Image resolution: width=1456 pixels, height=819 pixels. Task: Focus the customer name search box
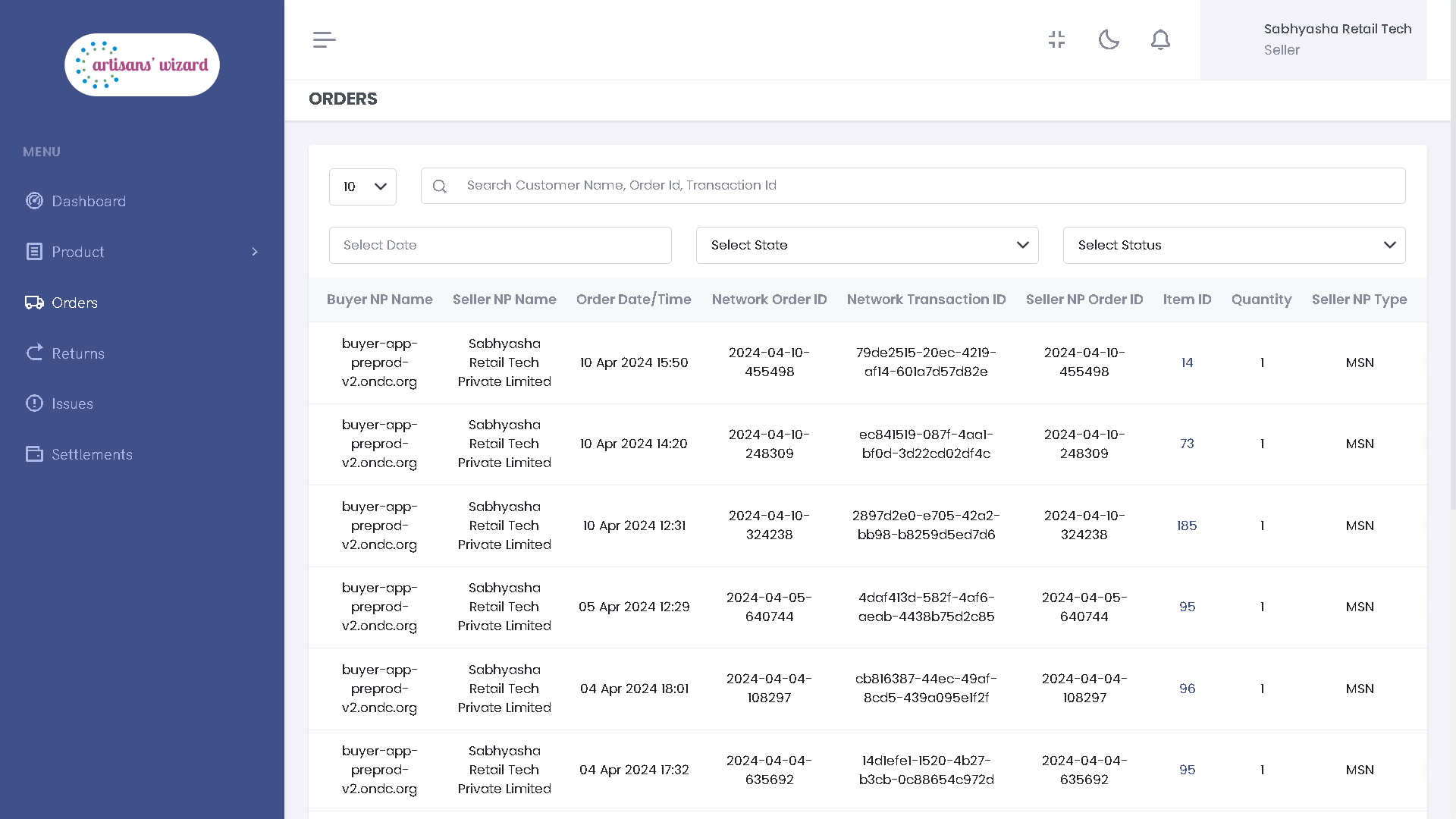913,186
